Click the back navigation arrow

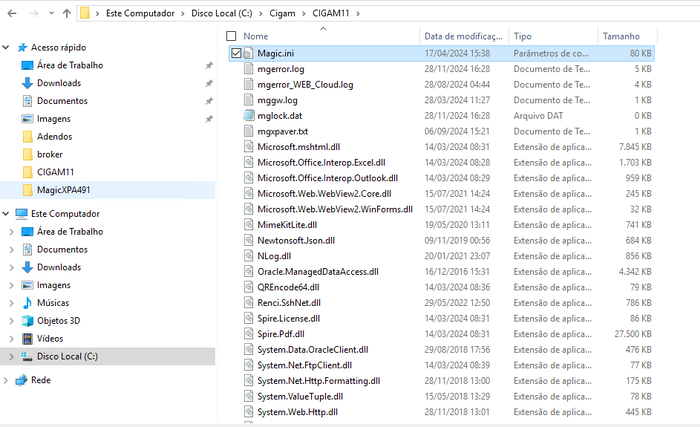[12, 13]
